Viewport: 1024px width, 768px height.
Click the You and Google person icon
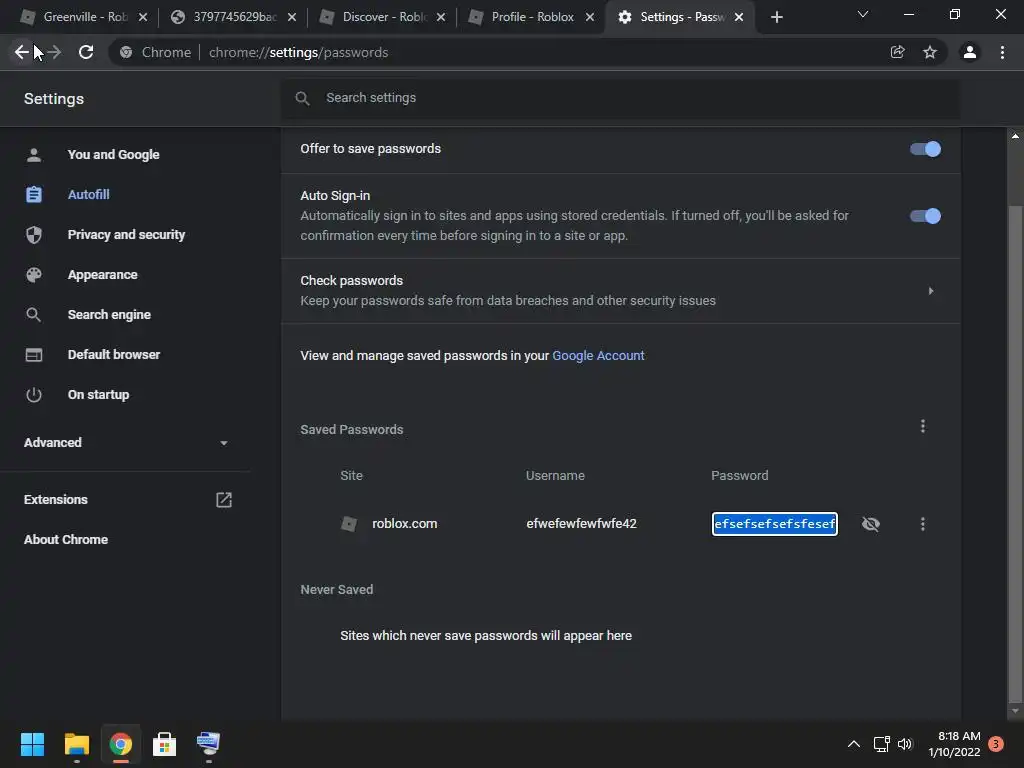(x=34, y=155)
